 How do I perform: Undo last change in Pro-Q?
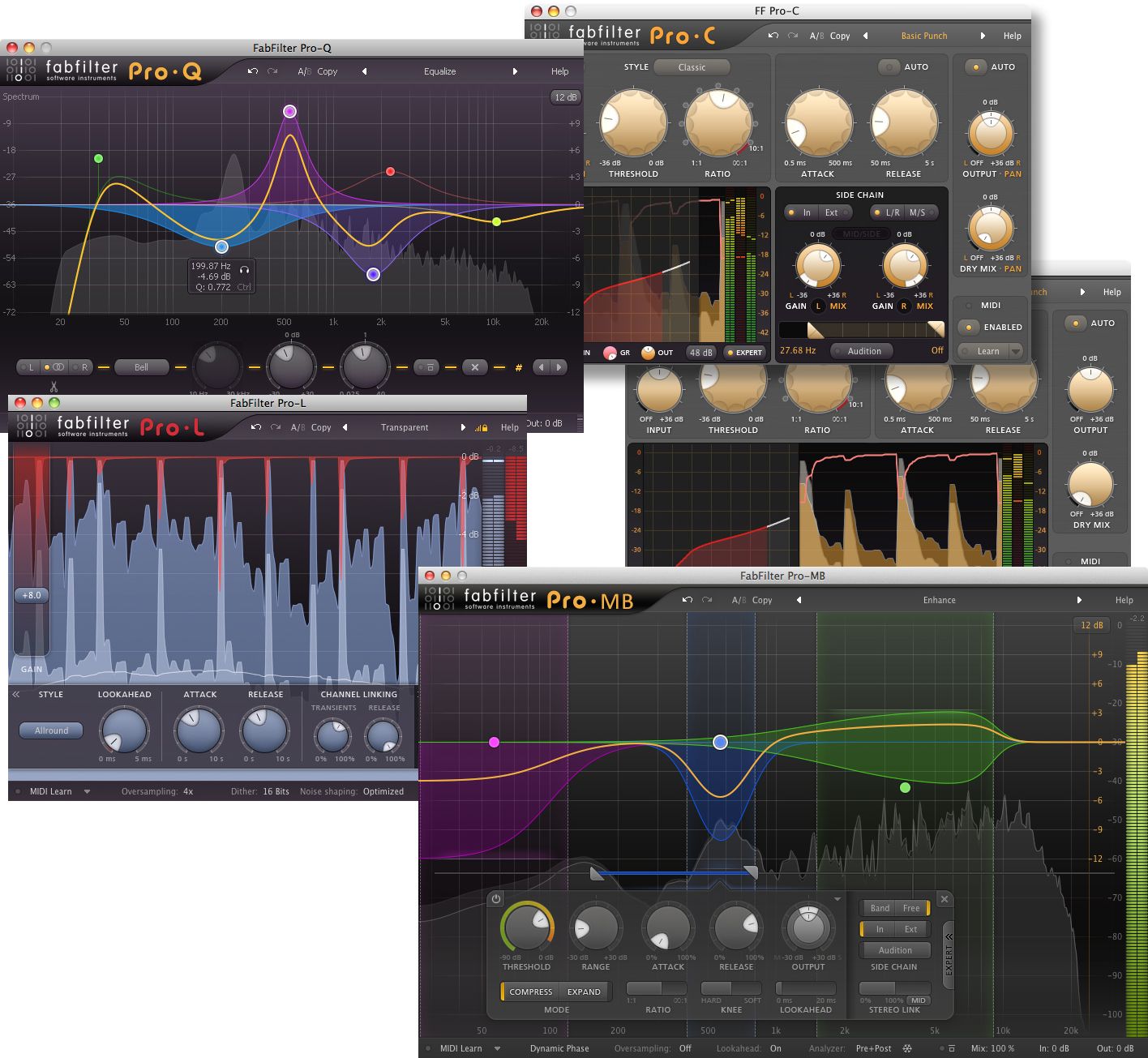(253, 71)
